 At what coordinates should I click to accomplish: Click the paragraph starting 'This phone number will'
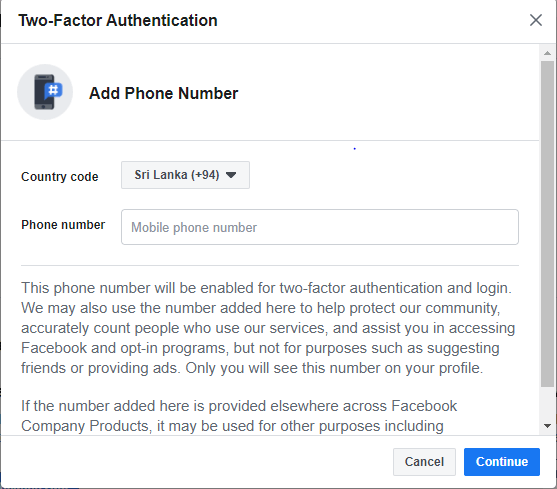(268, 328)
